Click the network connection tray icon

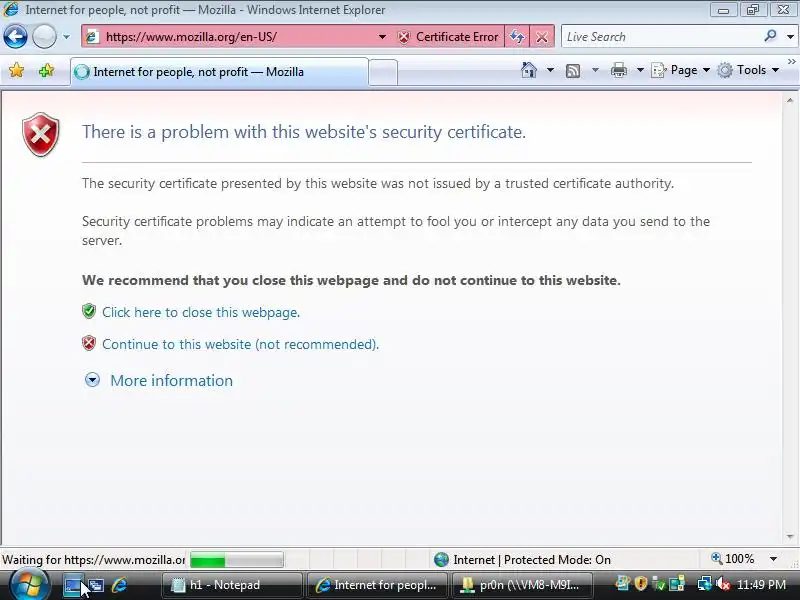point(705,584)
